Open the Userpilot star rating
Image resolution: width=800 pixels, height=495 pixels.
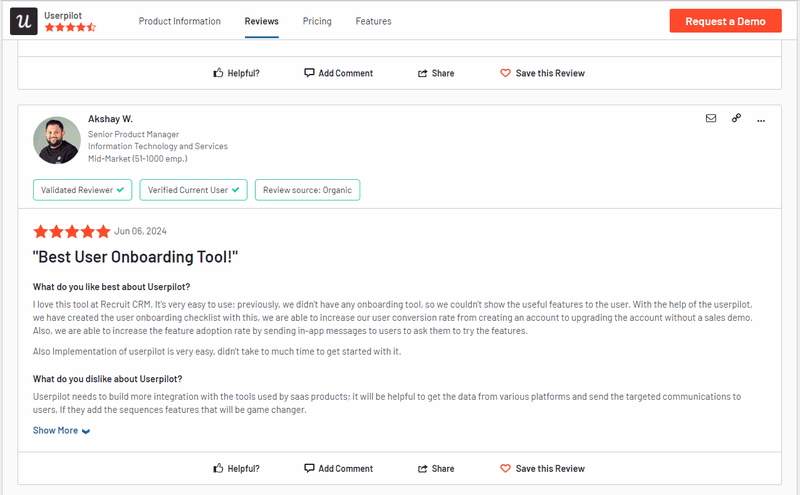pyautogui.click(x=70, y=27)
